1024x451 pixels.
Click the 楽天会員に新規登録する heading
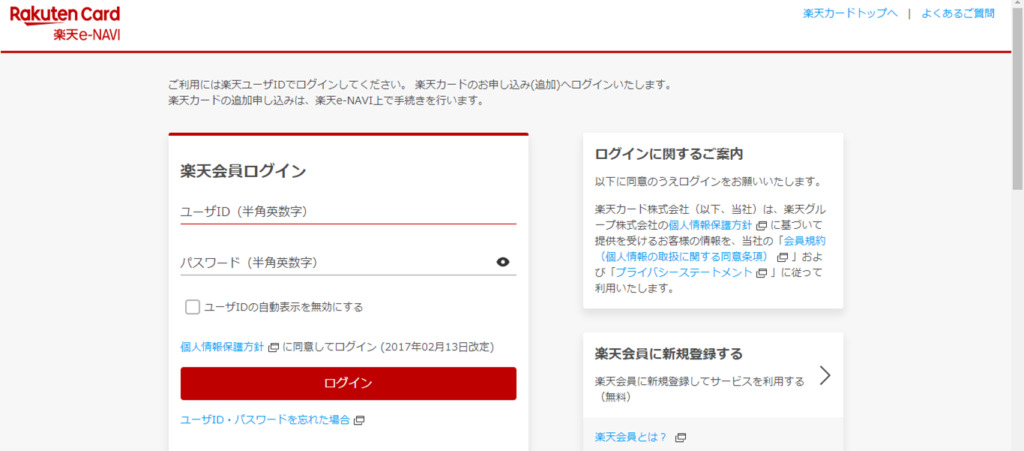point(669,354)
